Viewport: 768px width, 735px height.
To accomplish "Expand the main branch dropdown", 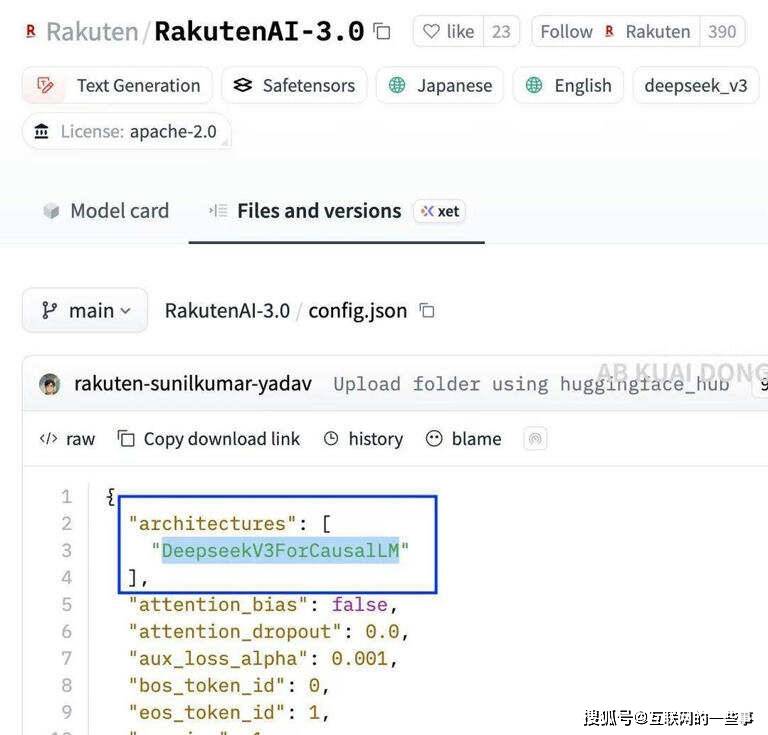I will click(85, 311).
